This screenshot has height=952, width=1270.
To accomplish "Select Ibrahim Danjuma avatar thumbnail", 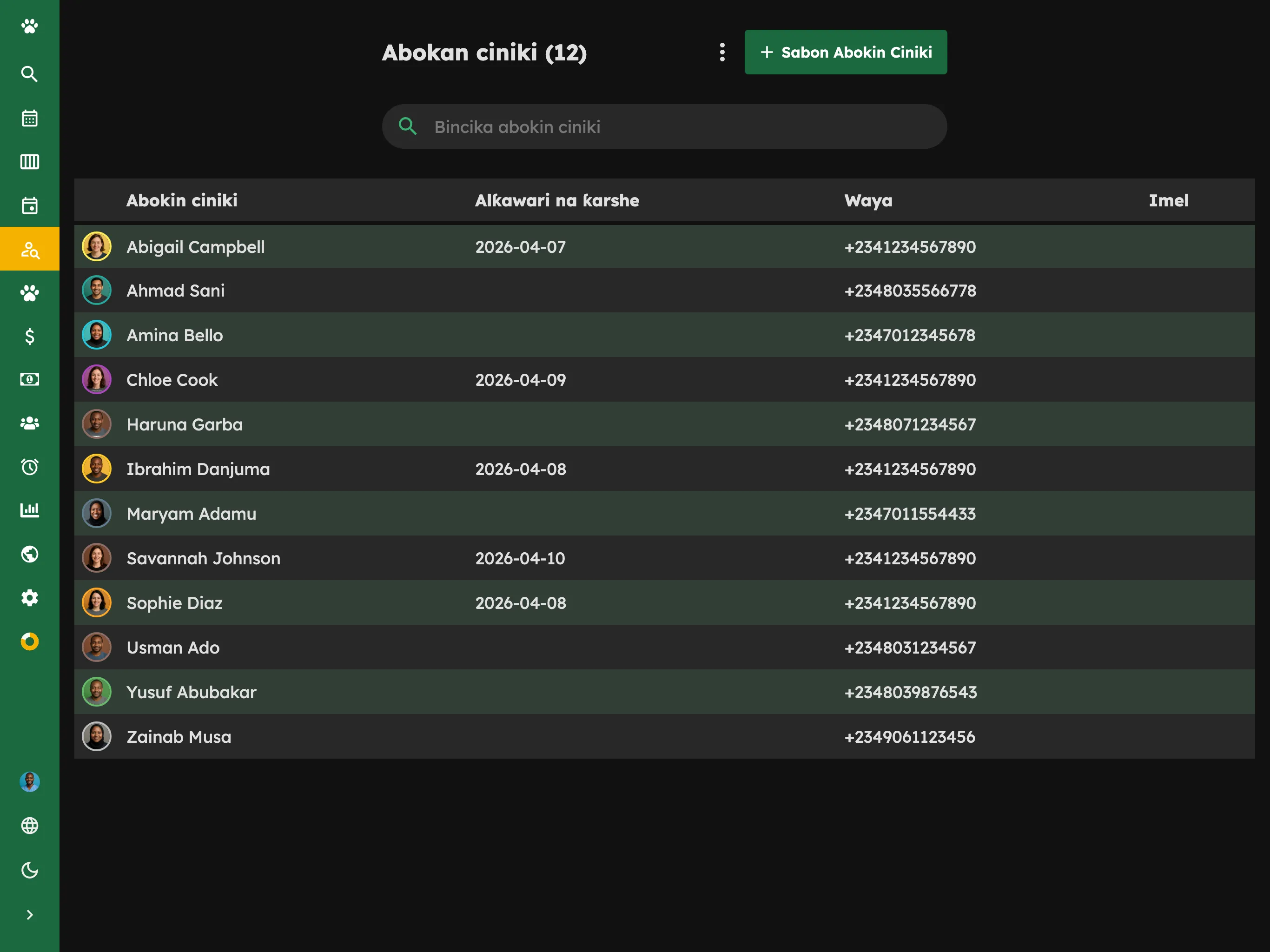I will 96,469.
